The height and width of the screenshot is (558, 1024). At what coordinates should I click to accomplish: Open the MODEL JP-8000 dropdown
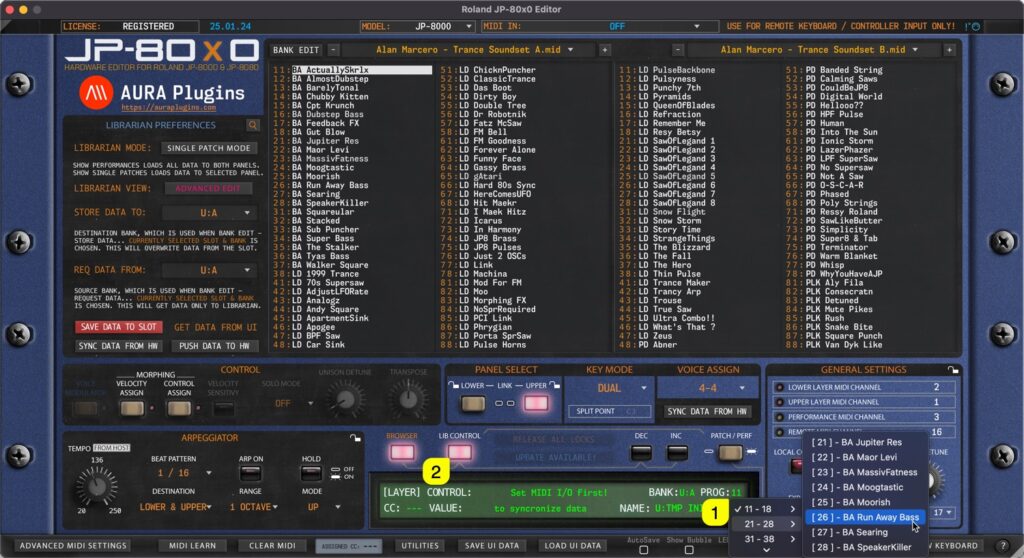(x=416, y=27)
